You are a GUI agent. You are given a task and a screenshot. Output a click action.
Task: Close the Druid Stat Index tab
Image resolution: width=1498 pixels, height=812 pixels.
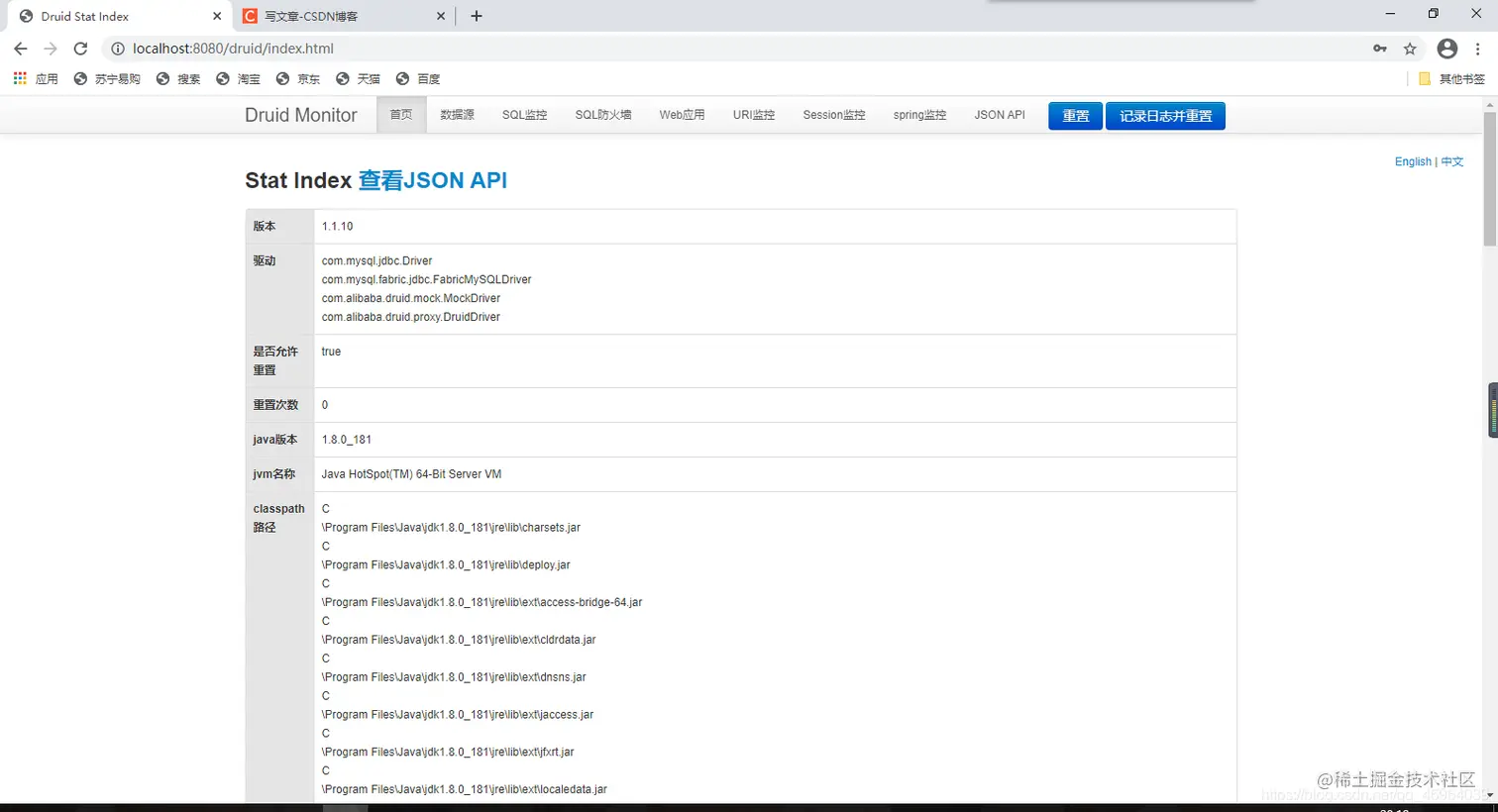tap(217, 16)
